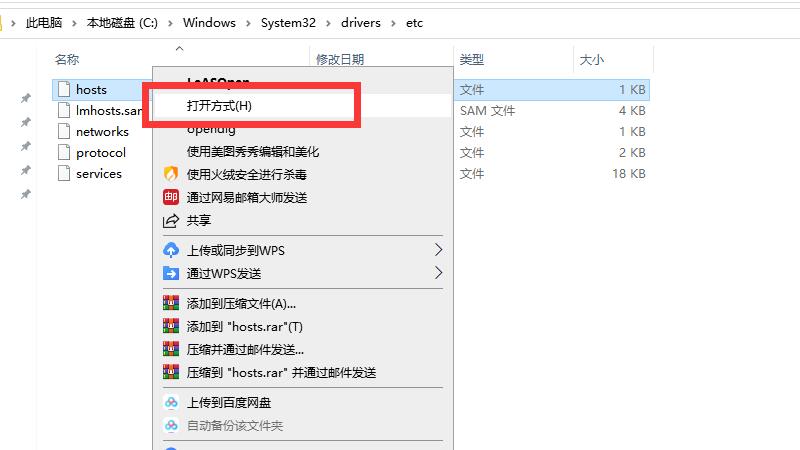Sort files by the 大小 column header

coord(591,60)
